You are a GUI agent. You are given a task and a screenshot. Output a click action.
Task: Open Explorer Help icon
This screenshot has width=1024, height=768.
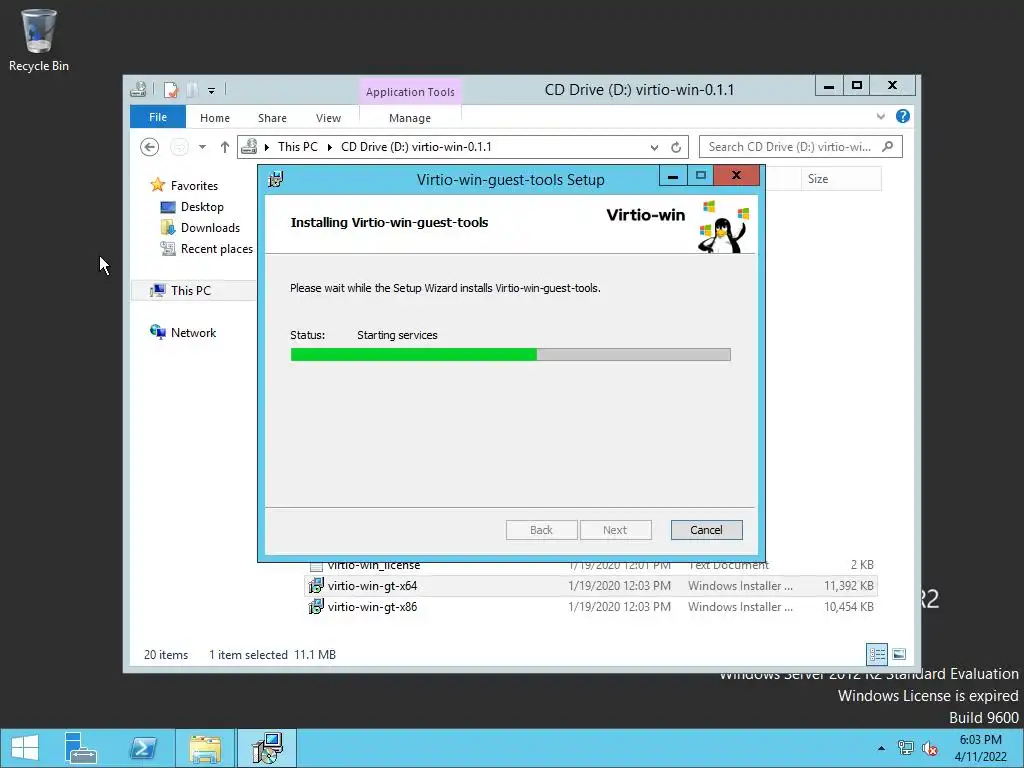[x=903, y=116]
